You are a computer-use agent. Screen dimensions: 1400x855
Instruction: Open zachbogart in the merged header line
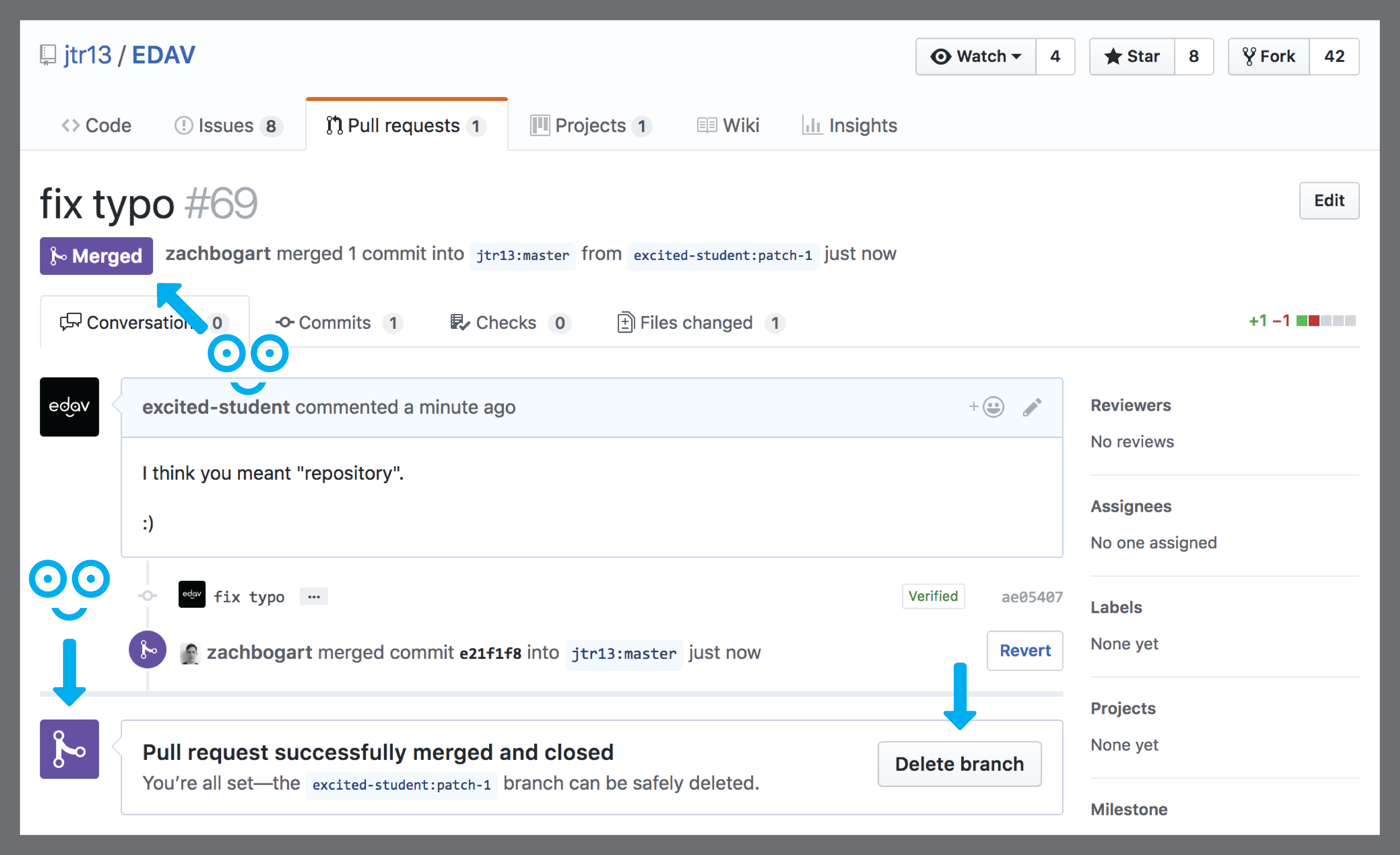pos(218,254)
